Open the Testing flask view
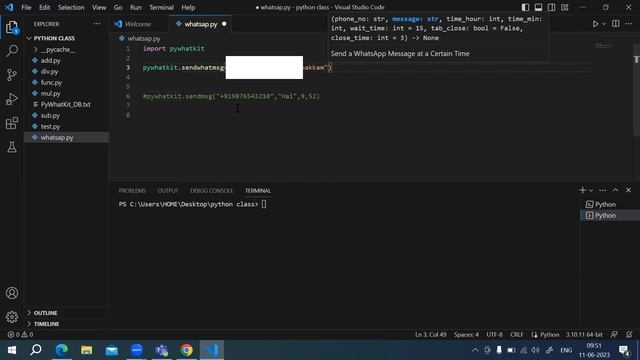 tap(12, 147)
